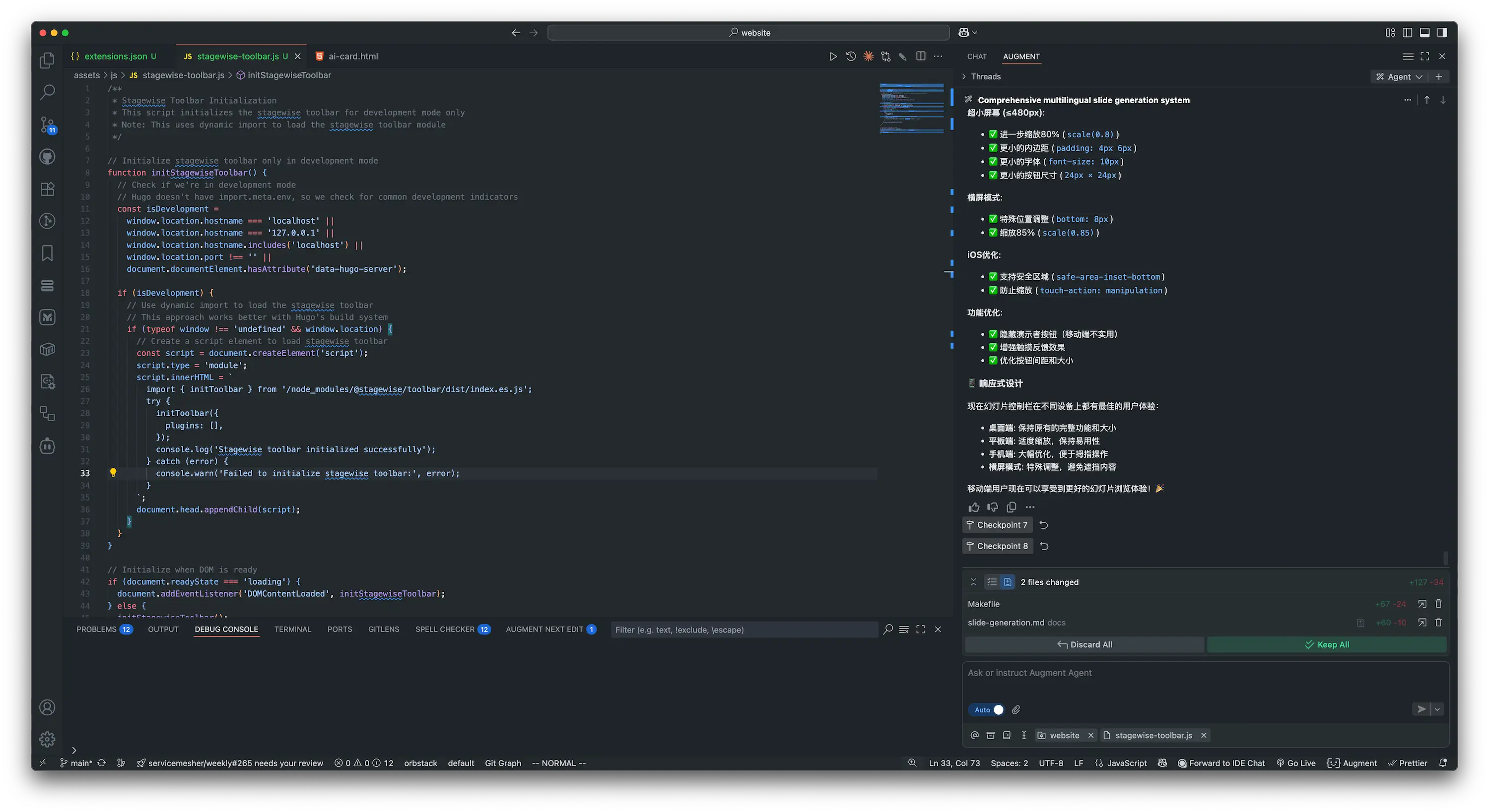Give thumbs down to Augment response
The width and height of the screenshot is (1489, 812).
click(x=993, y=507)
